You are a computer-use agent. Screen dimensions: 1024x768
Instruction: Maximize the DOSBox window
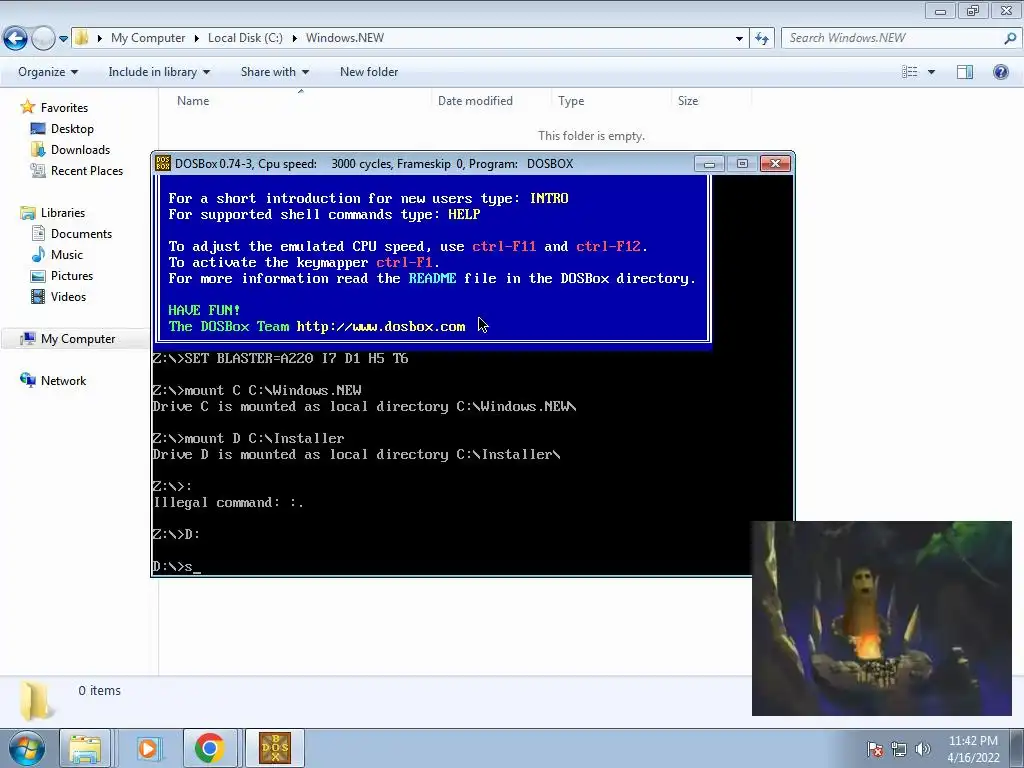click(x=742, y=163)
